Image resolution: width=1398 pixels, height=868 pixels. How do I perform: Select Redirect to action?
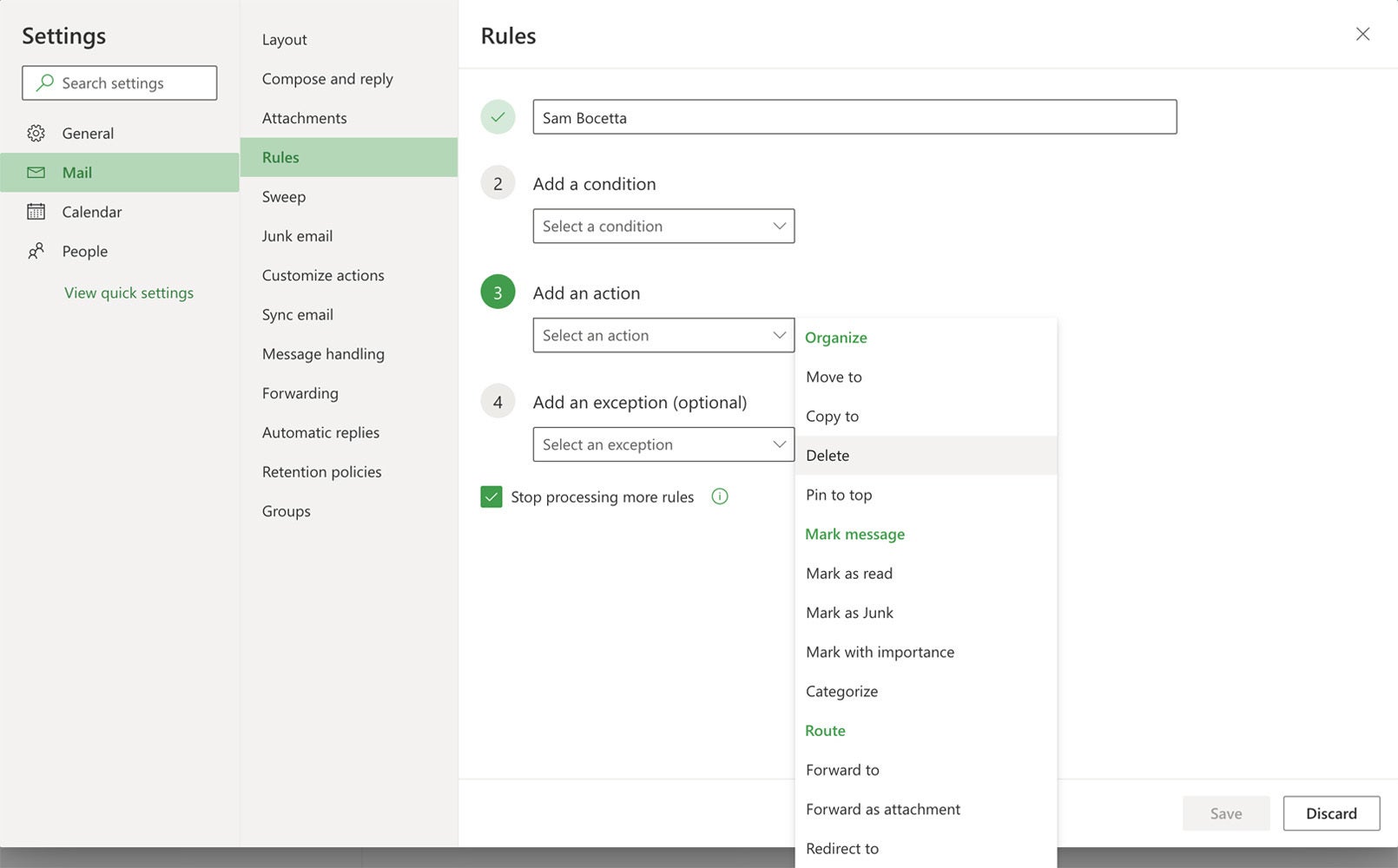[926, 848]
